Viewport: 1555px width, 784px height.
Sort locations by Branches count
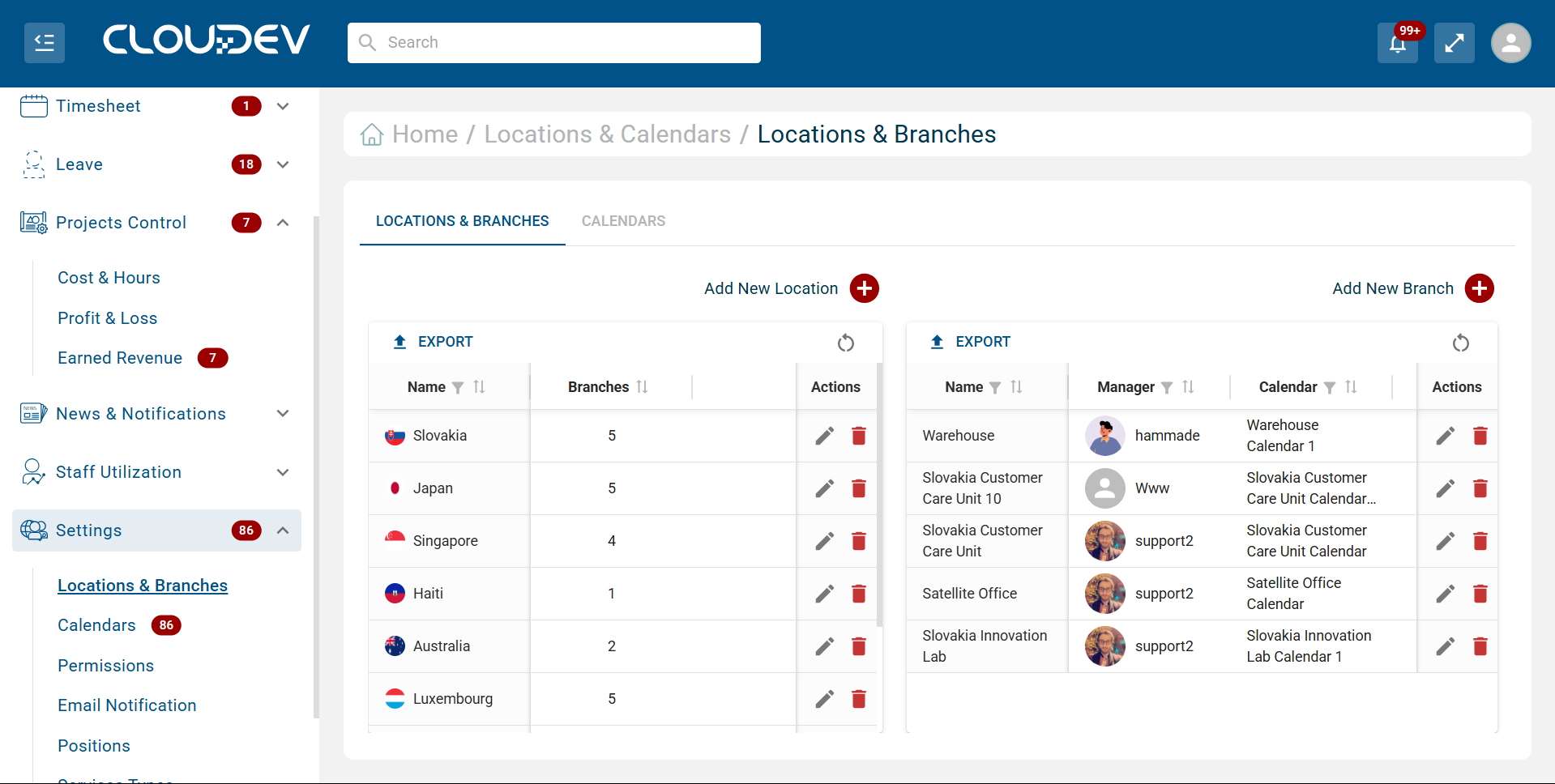tap(642, 387)
